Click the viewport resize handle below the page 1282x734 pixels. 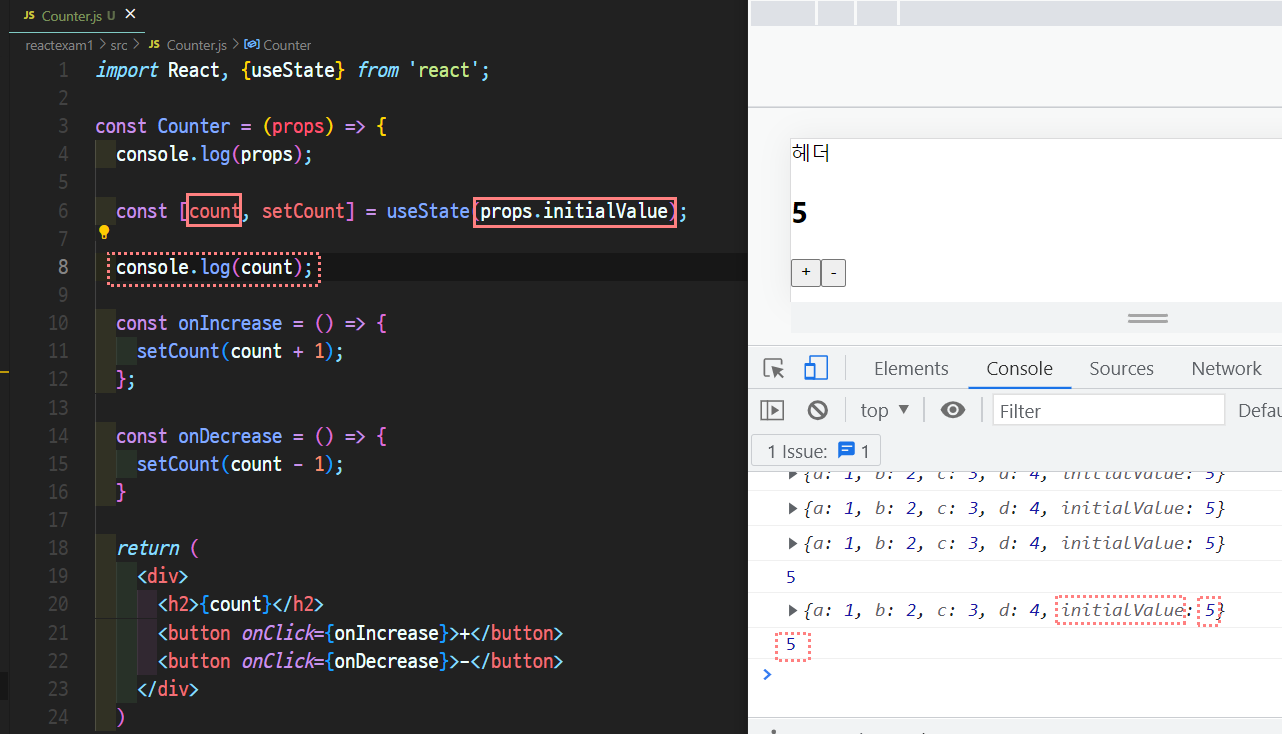click(x=1147, y=318)
